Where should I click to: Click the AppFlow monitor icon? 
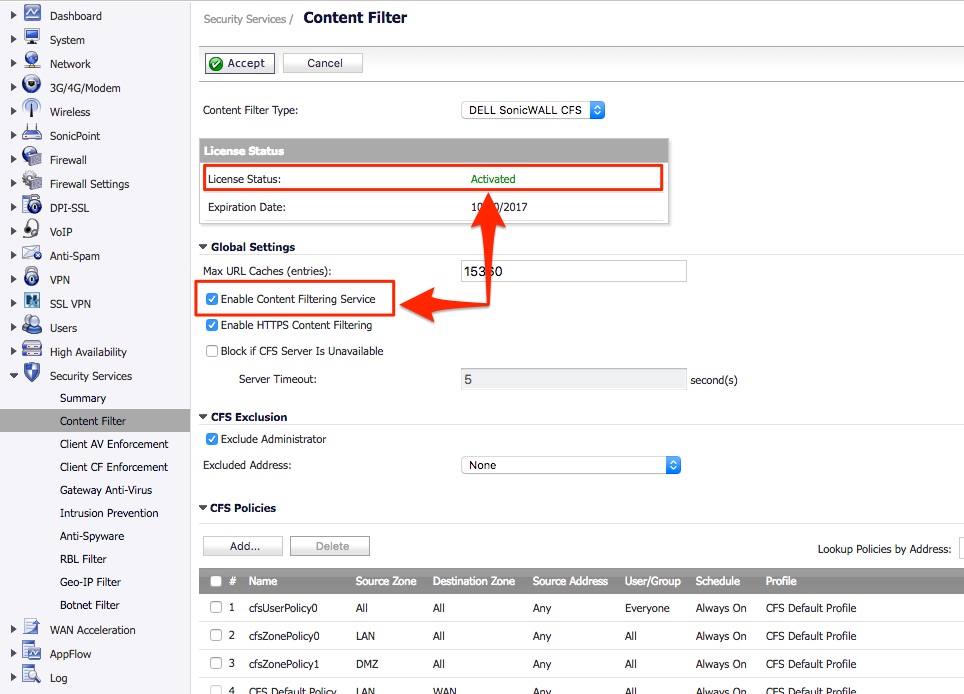point(32,650)
